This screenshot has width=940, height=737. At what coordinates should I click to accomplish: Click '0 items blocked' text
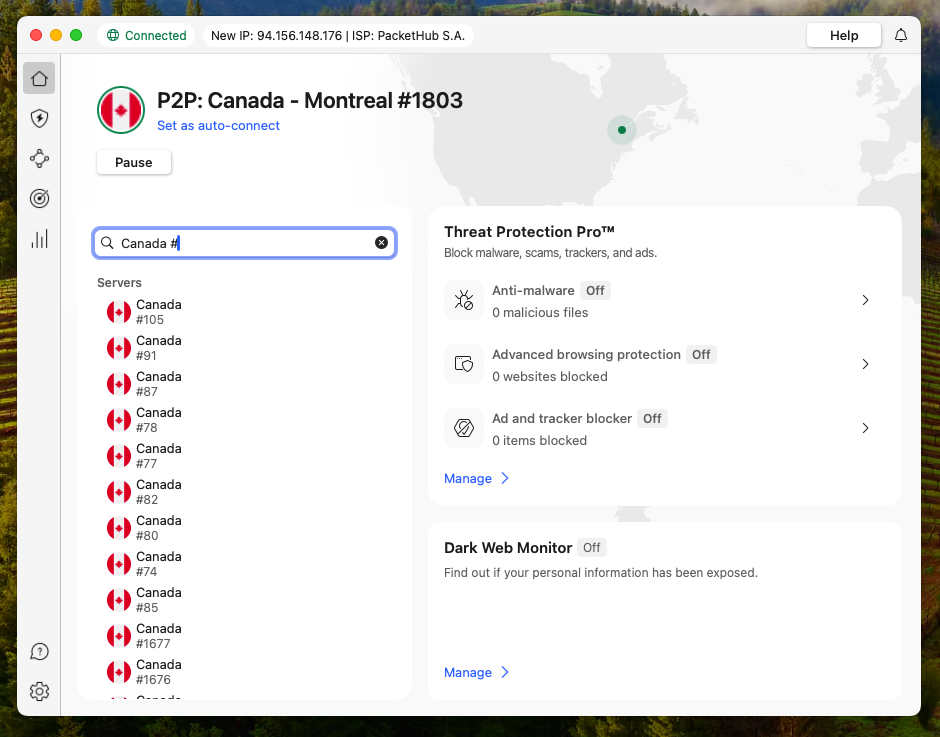540,441
